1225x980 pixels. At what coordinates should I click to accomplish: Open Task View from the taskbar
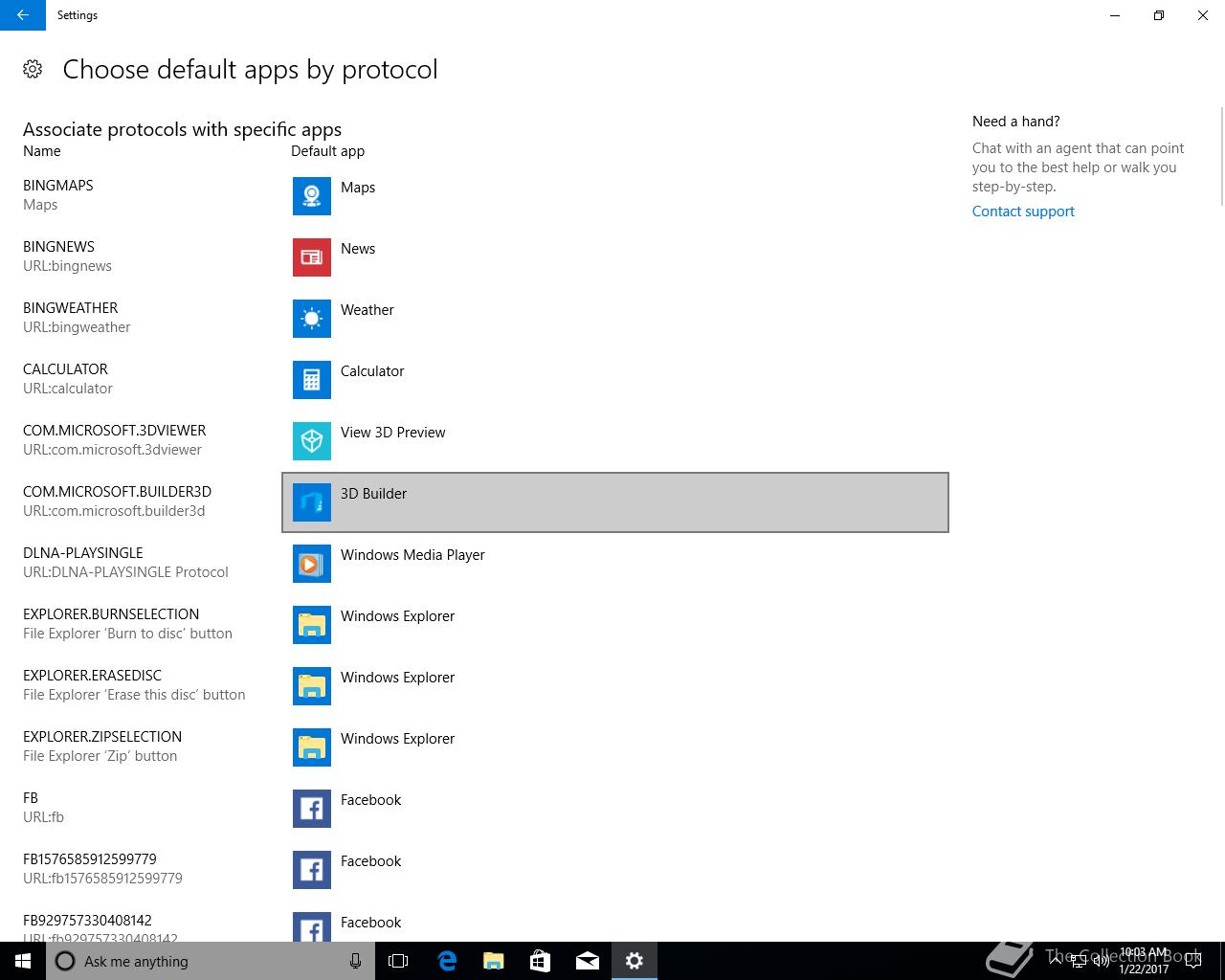[398, 961]
